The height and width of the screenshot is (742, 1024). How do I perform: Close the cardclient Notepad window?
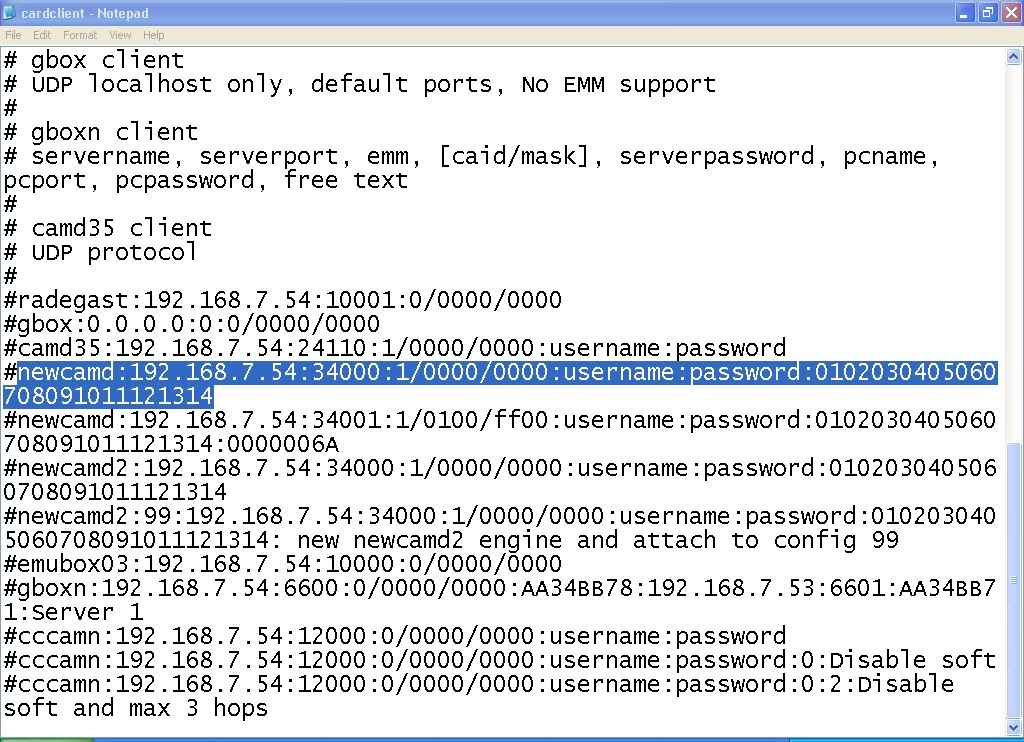coord(1011,13)
